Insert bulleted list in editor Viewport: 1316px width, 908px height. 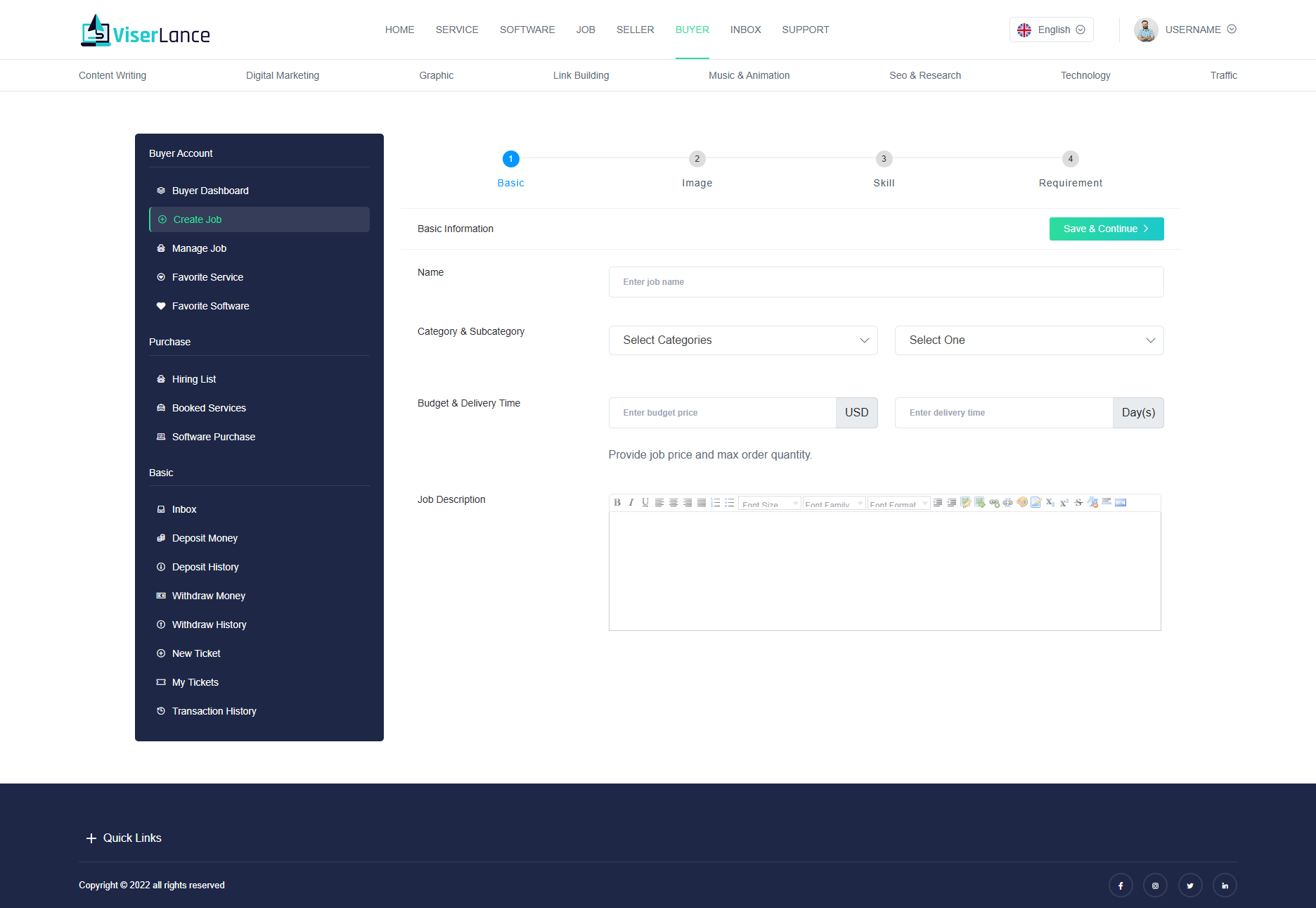pos(730,502)
